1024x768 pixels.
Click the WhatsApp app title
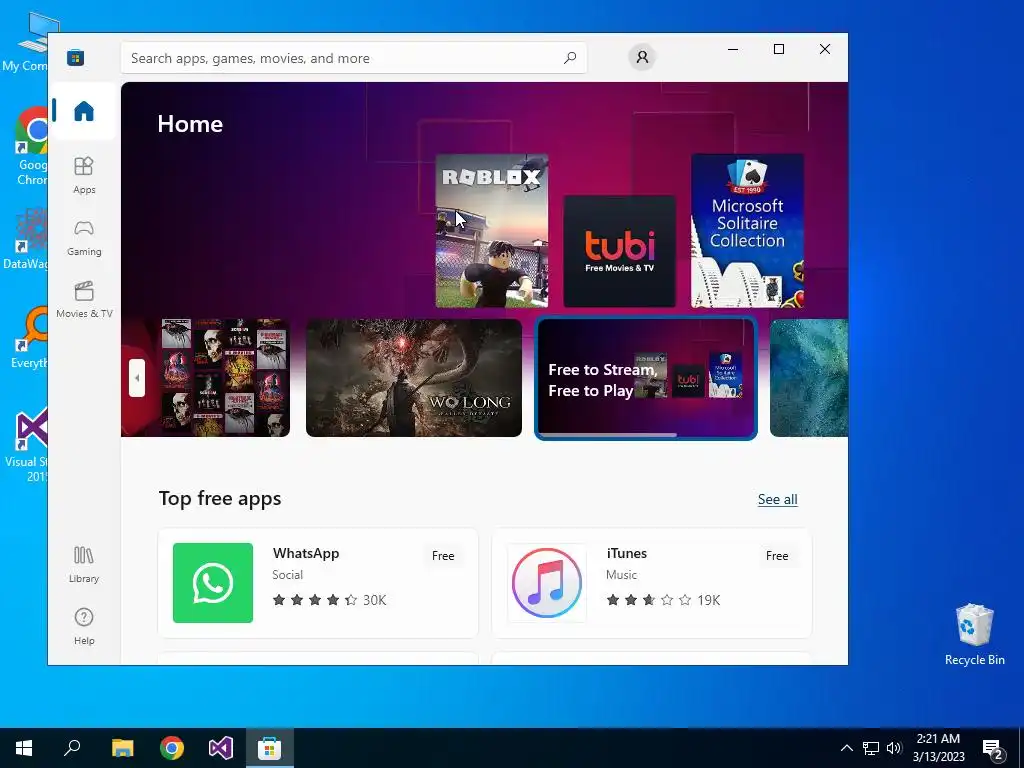306,553
